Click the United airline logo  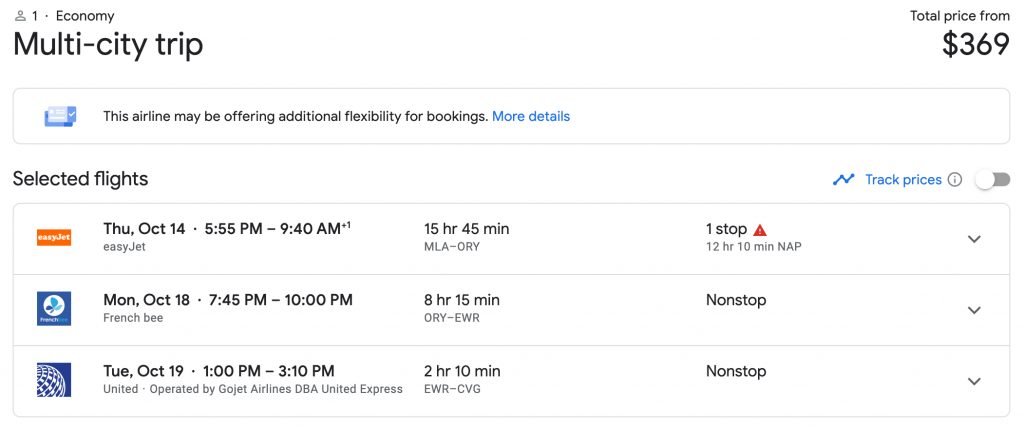coord(53,380)
